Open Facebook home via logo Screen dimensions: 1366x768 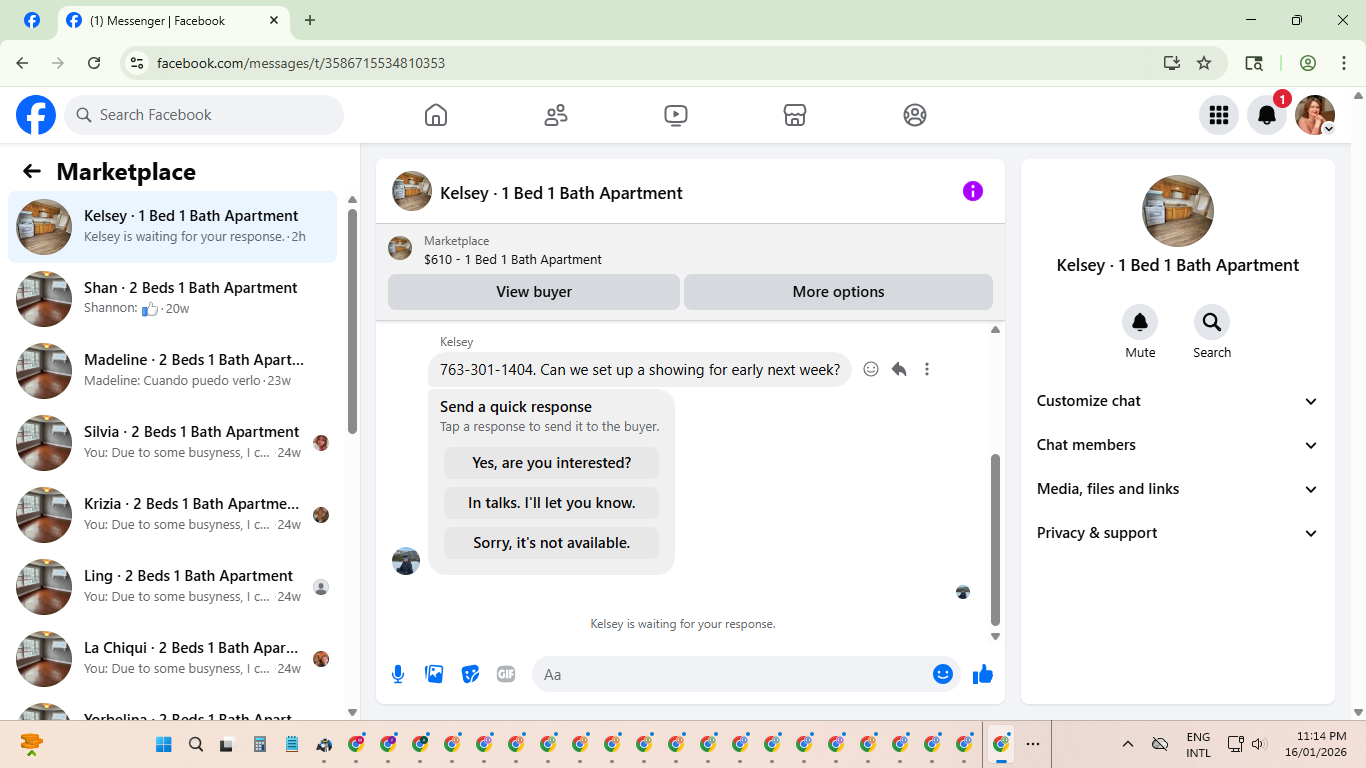(x=36, y=115)
